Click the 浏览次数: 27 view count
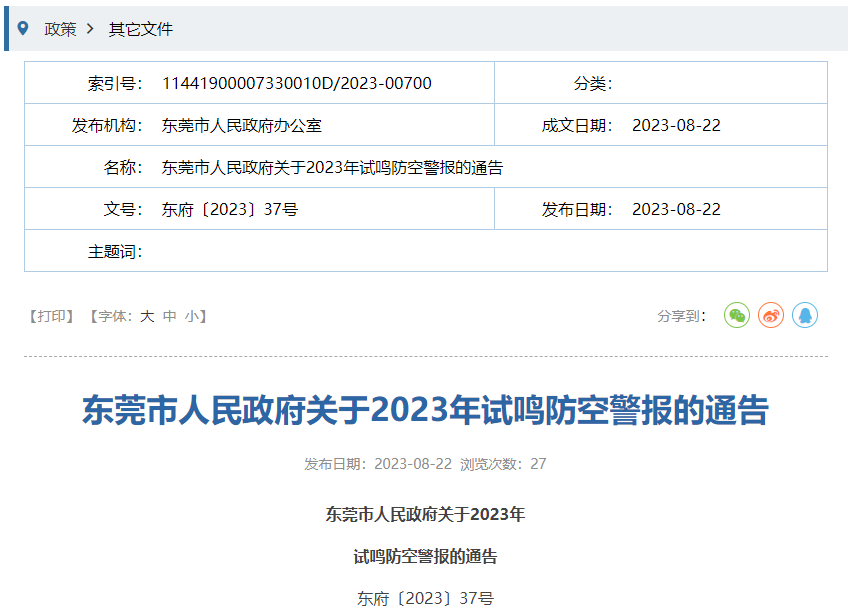852x616 pixels. click(x=503, y=464)
